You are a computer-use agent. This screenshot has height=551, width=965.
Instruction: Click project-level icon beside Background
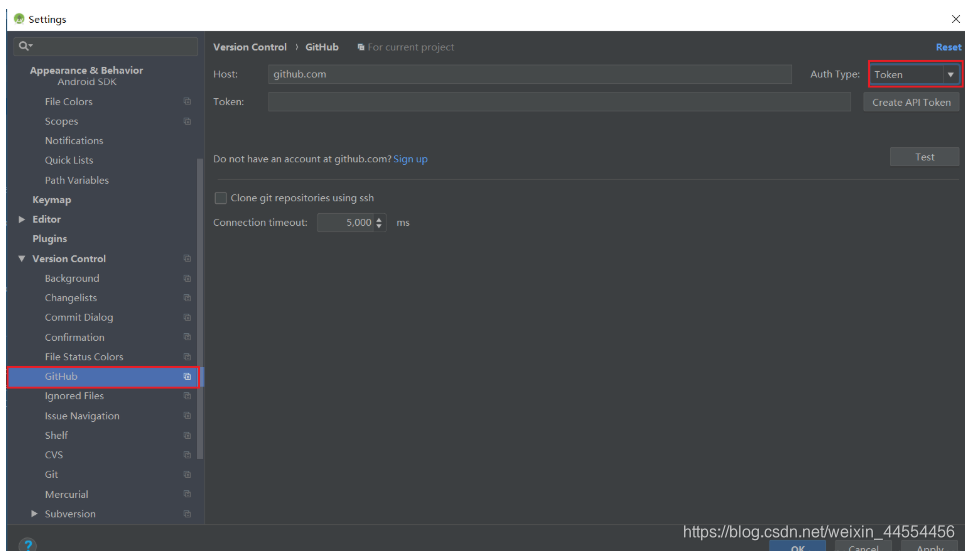[x=187, y=278]
